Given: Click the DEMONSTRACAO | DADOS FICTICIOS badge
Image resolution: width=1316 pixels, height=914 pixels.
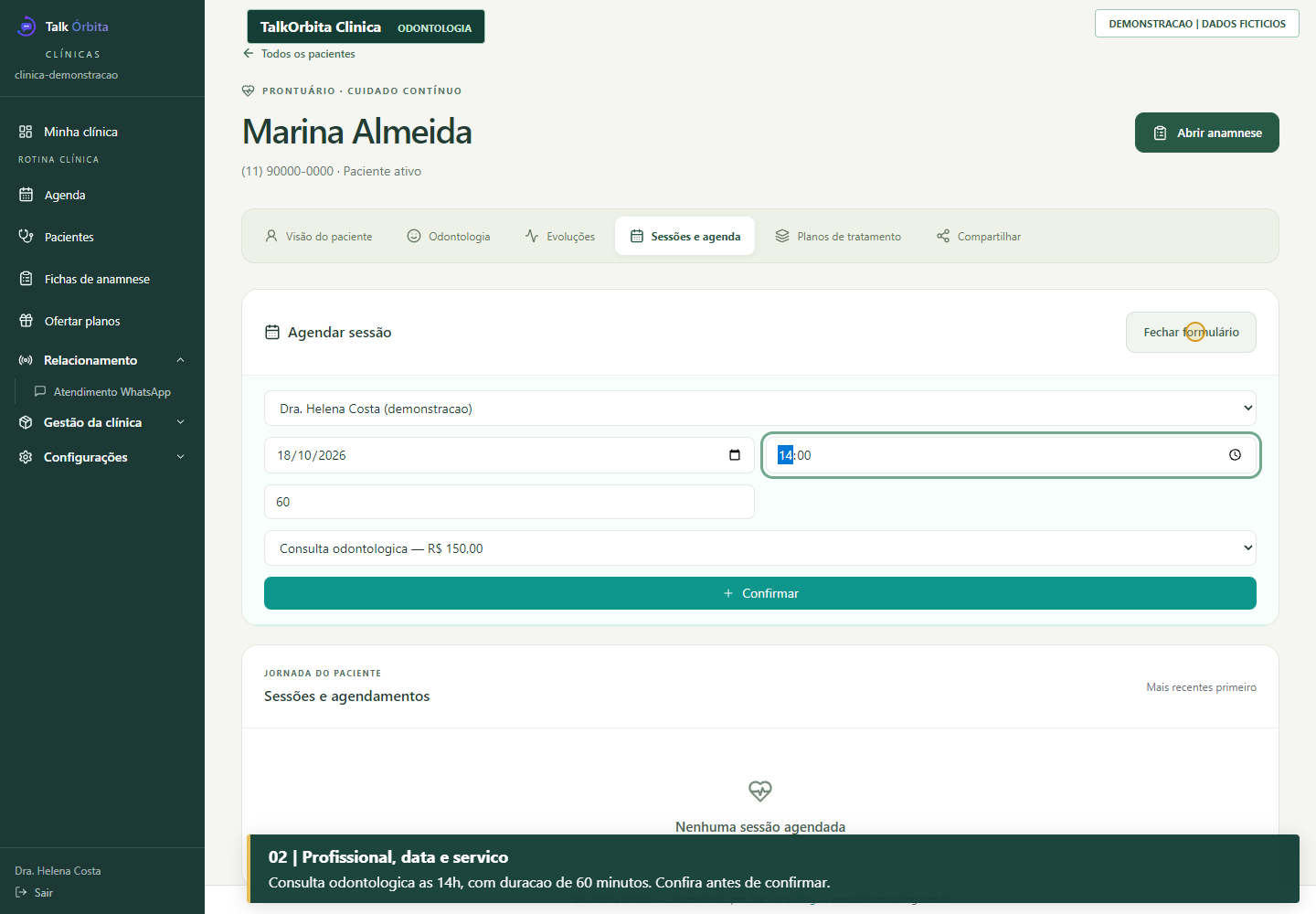Looking at the screenshot, I should tap(1197, 24).
